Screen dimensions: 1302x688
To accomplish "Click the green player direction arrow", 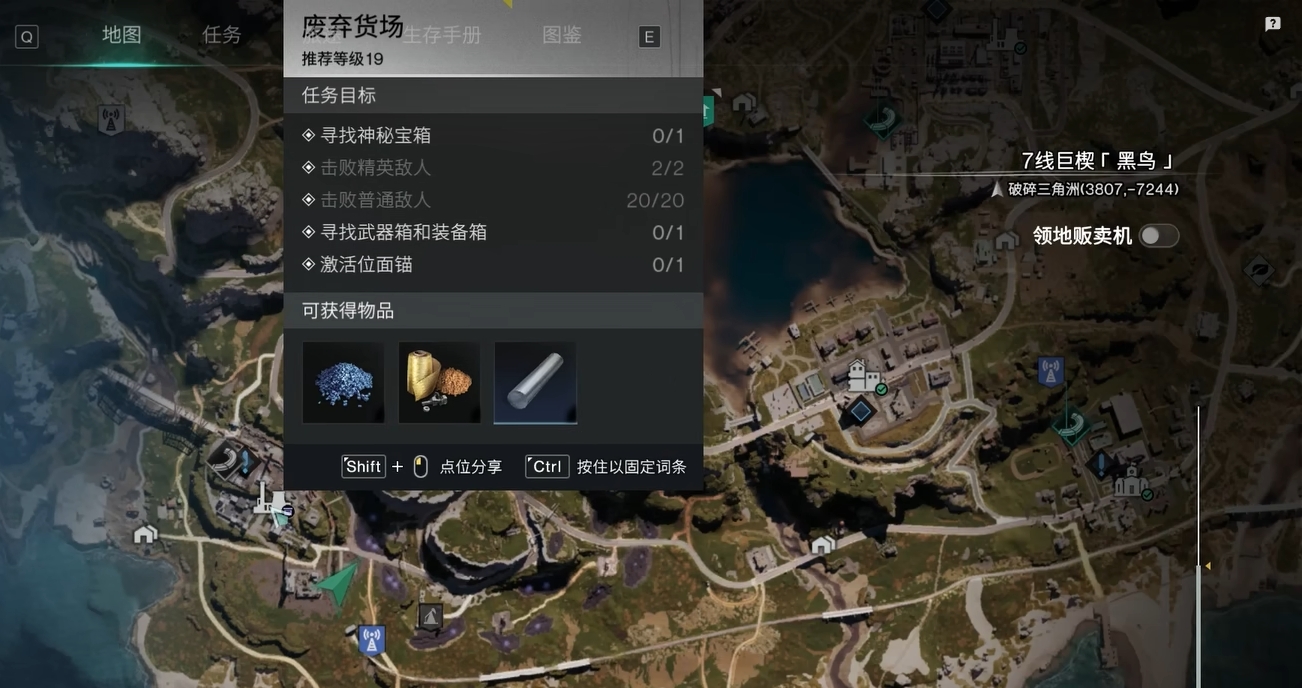I will [x=338, y=583].
